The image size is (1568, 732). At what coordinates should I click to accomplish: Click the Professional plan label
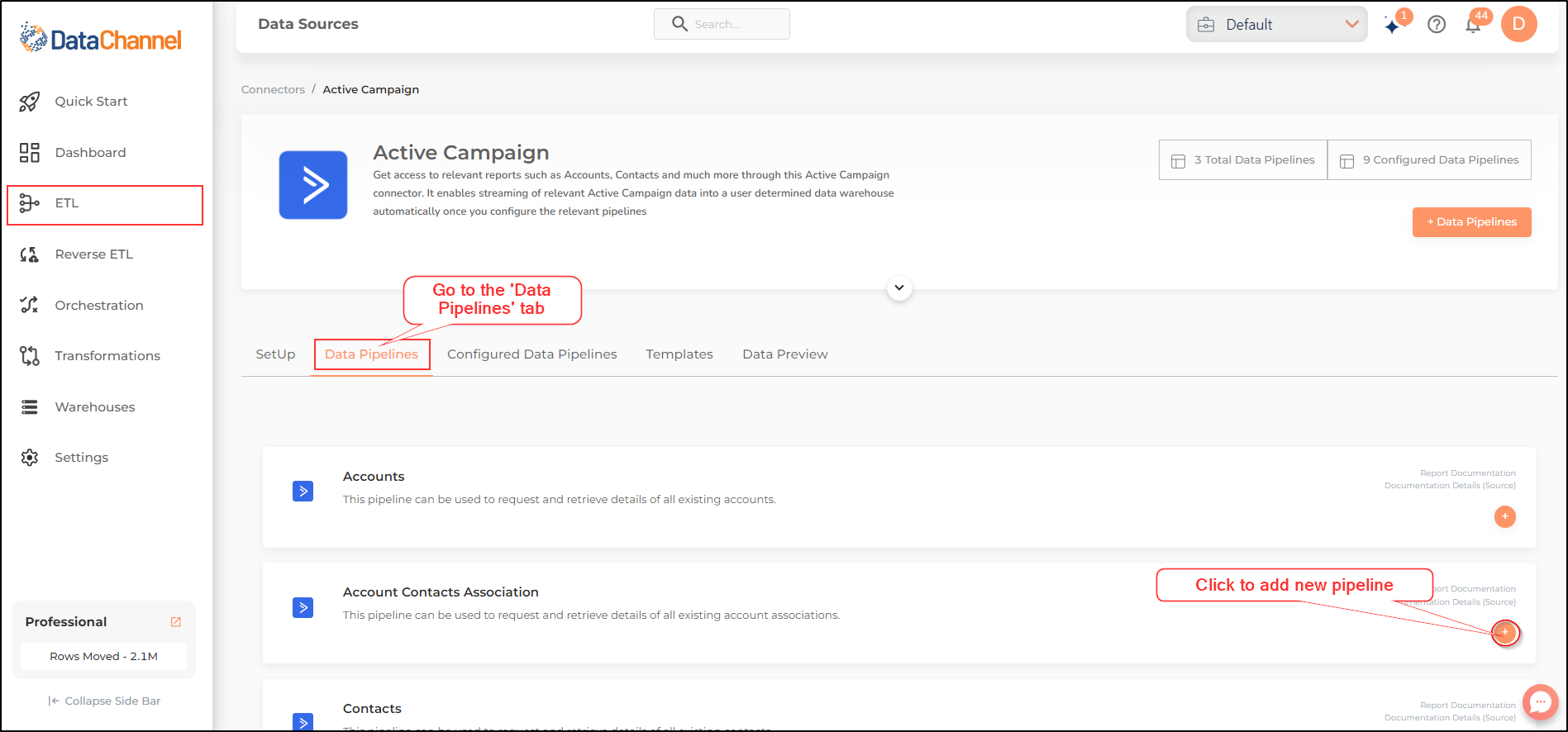pos(66,622)
